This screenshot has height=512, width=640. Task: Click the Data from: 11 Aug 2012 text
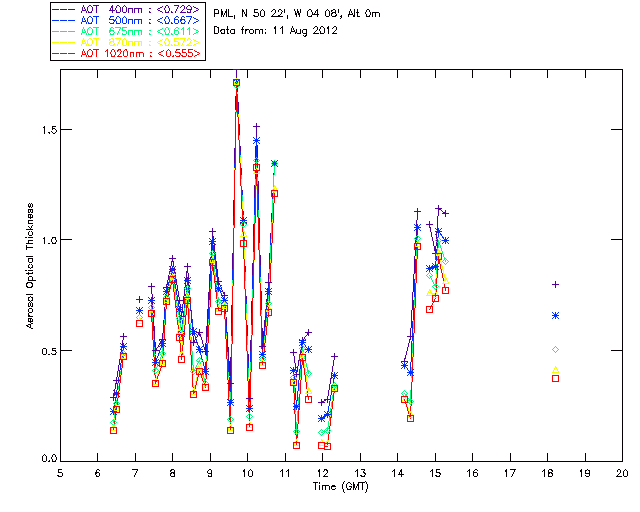[x=276, y=31]
